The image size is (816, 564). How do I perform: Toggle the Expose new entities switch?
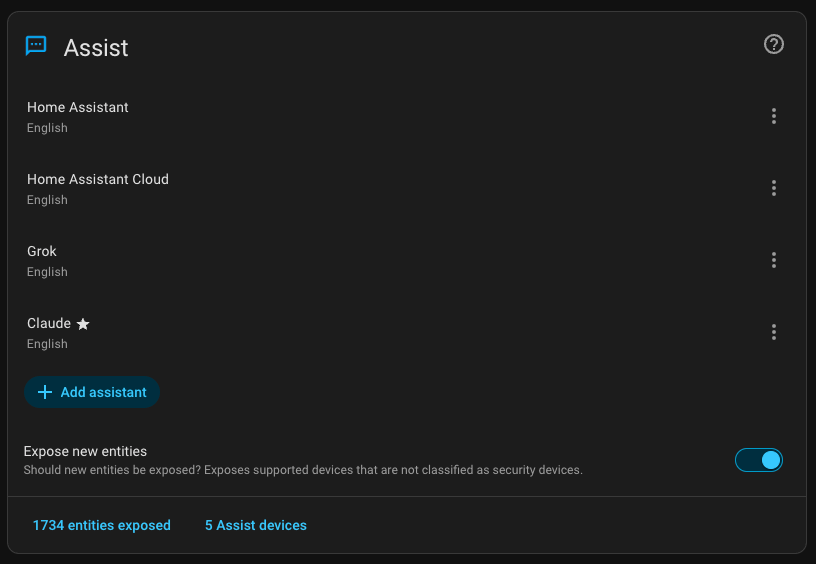click(758, 460)
